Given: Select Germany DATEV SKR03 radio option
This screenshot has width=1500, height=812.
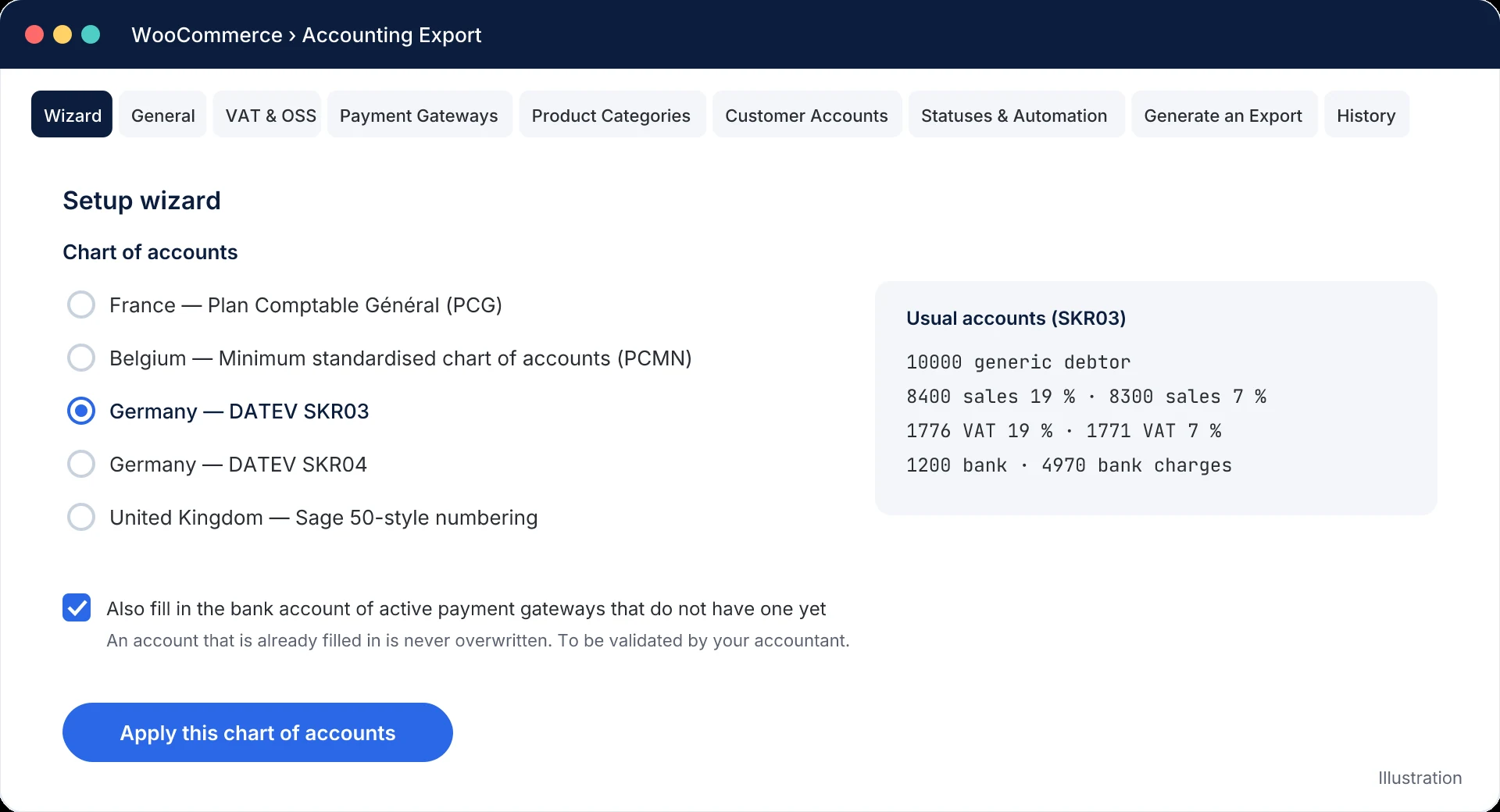Looking at the screenshot, I should (81, 411).
